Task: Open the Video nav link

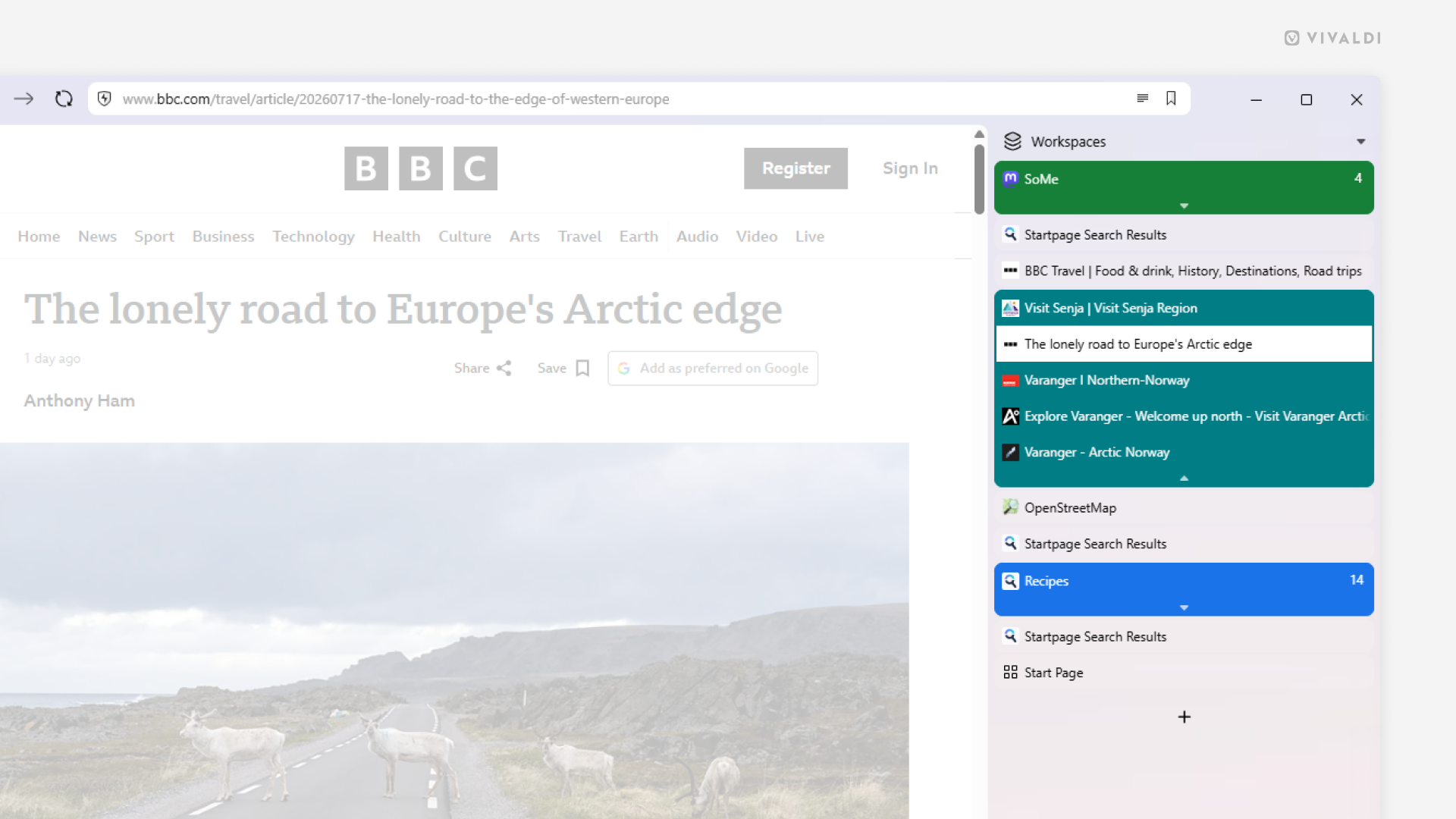Action: tap(756, 236)
